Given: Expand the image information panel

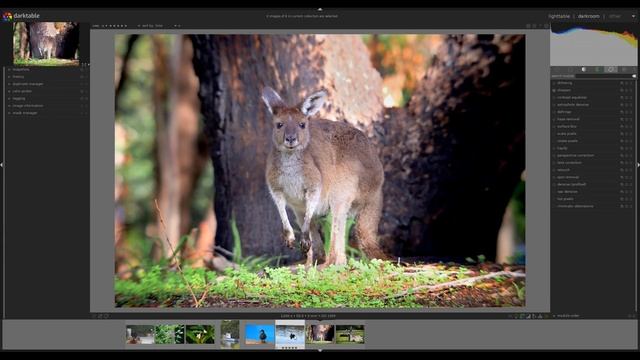Looking at the screenshot, I should (28, 106).
